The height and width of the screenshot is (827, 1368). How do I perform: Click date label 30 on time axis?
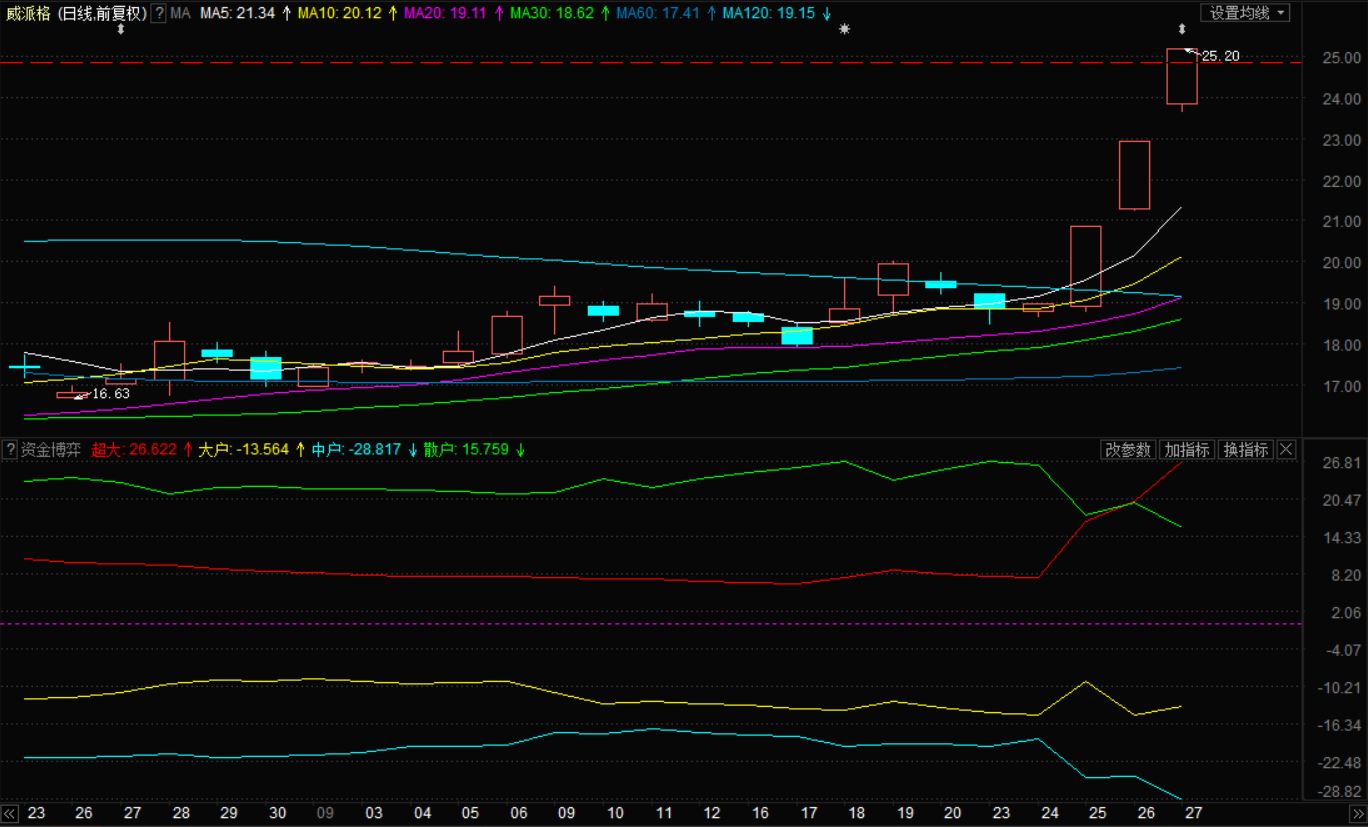[277, 813]
